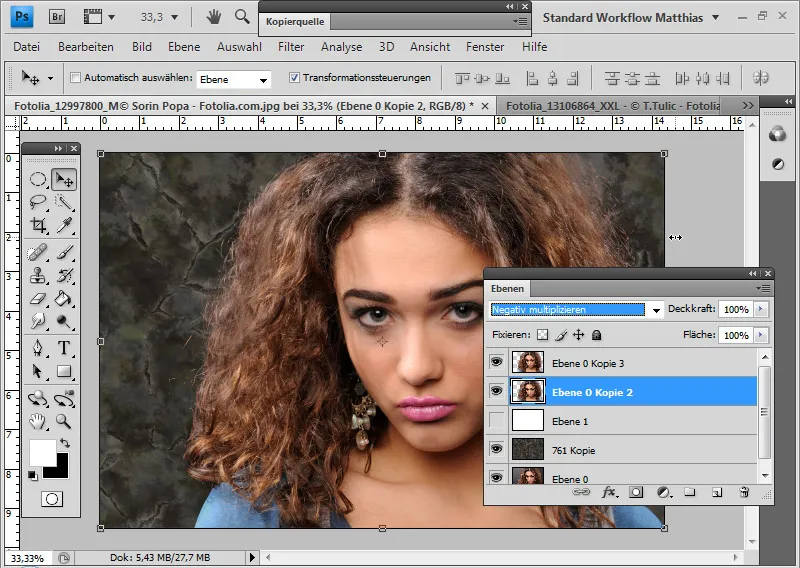Add a layer mask
This screenshot has height=568, width=800.
[636, 492]
